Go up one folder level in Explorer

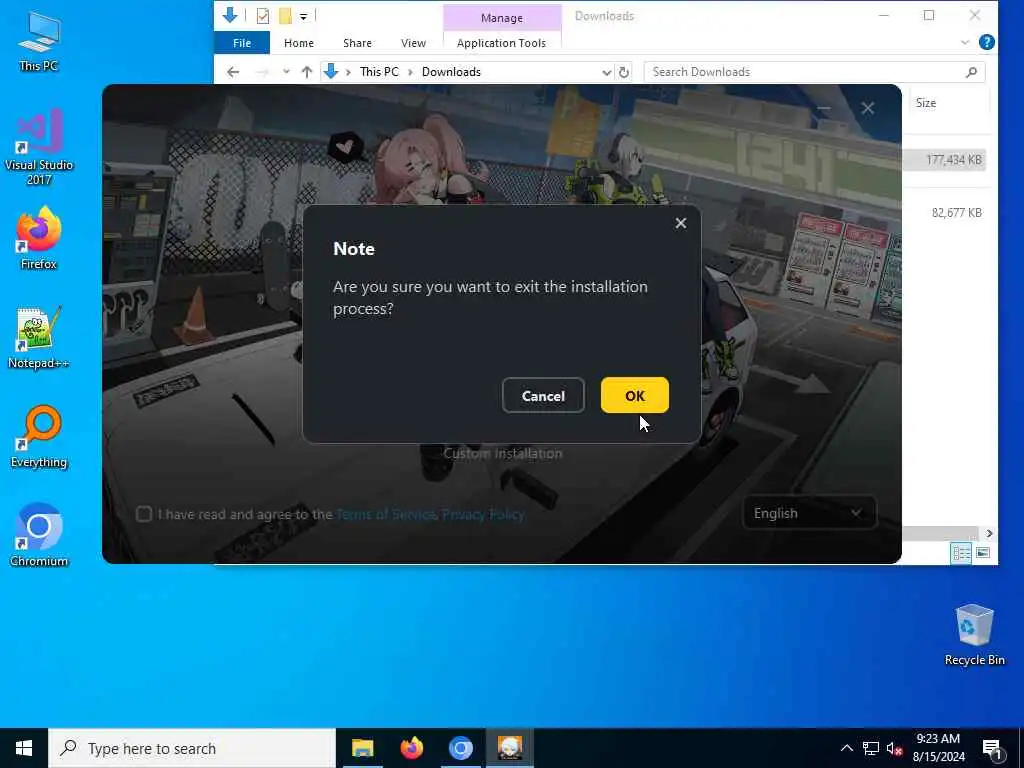coord(306,72)
